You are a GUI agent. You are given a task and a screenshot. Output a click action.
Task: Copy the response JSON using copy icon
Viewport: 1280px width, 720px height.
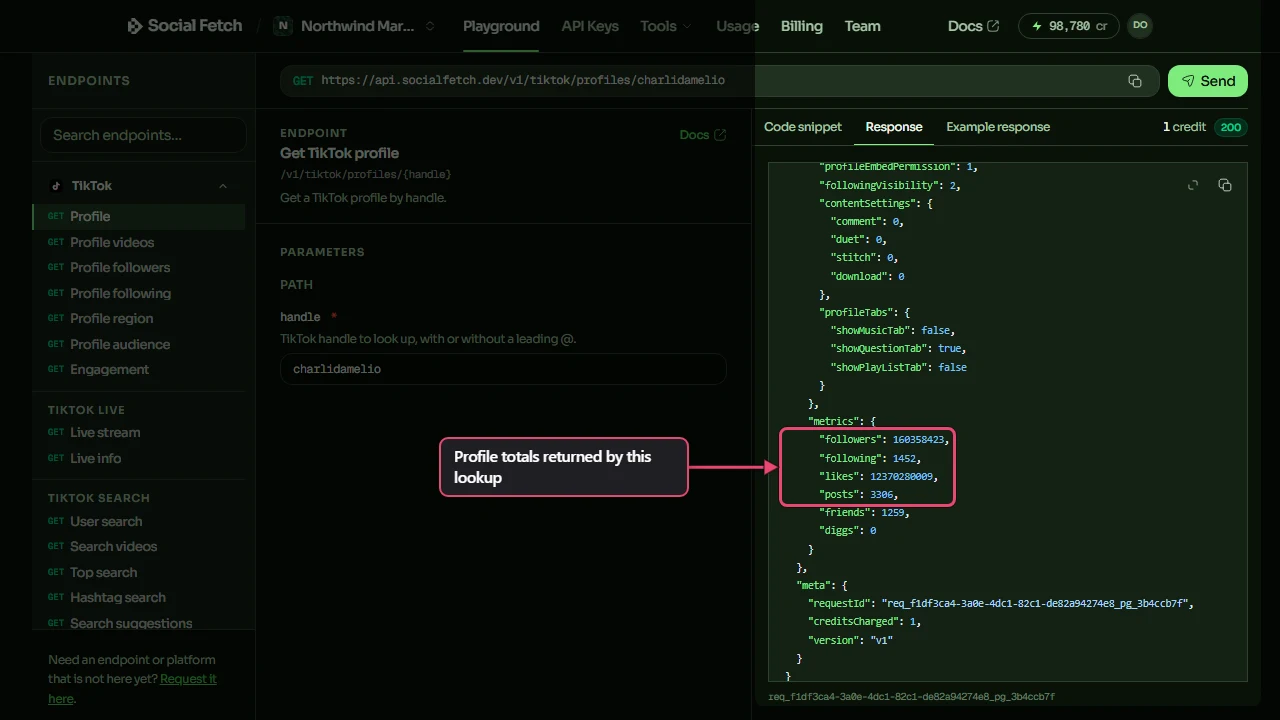point(1224,185)
